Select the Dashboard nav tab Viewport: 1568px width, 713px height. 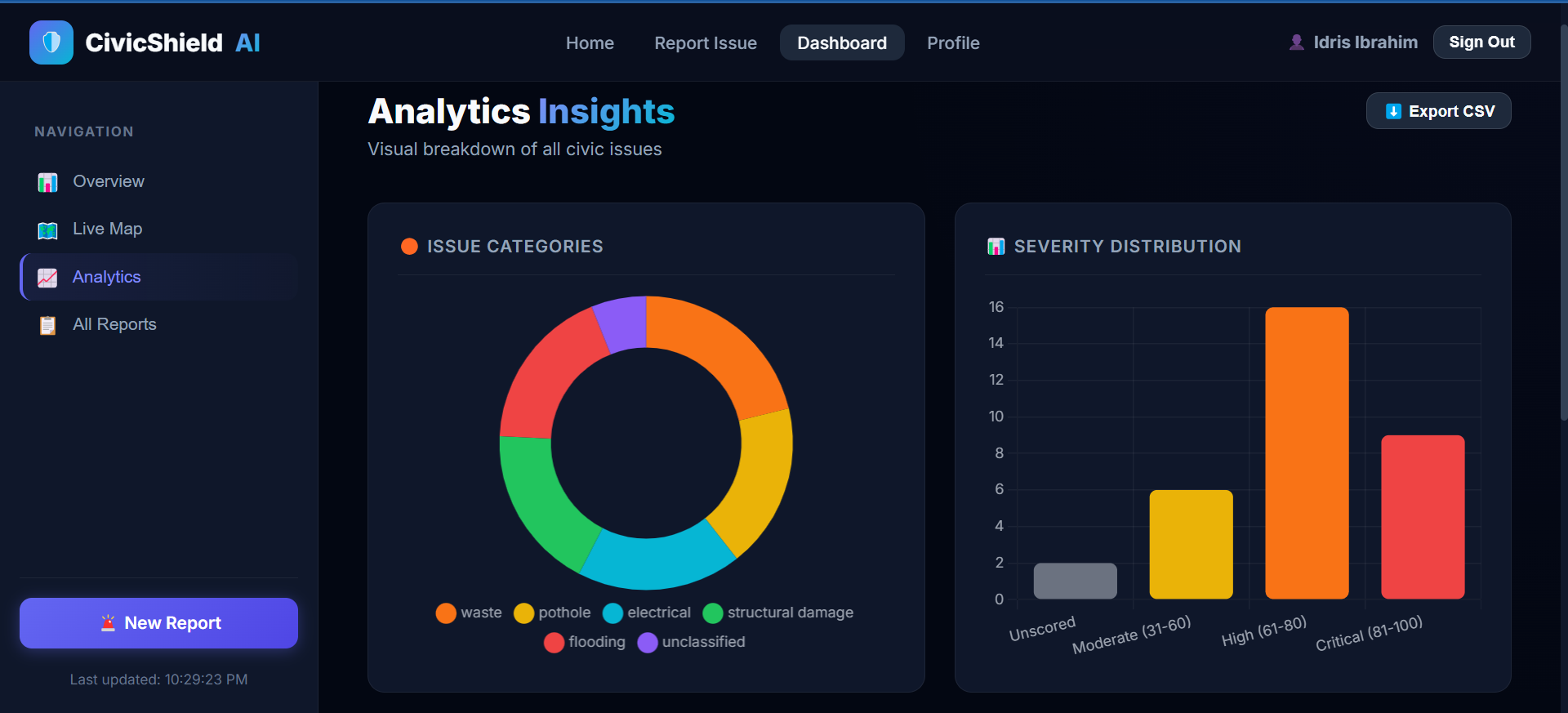click(842, 42)
